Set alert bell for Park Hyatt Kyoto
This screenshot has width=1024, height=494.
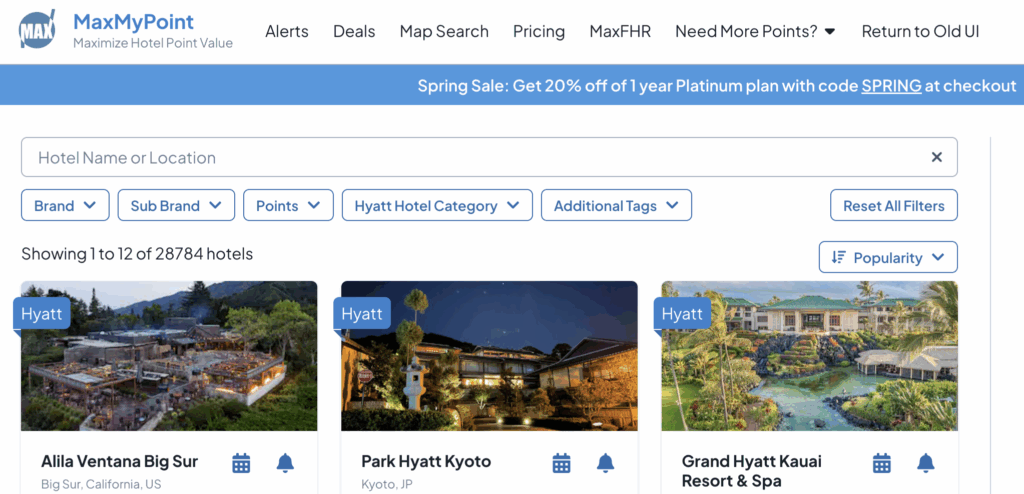coord(605,463)
